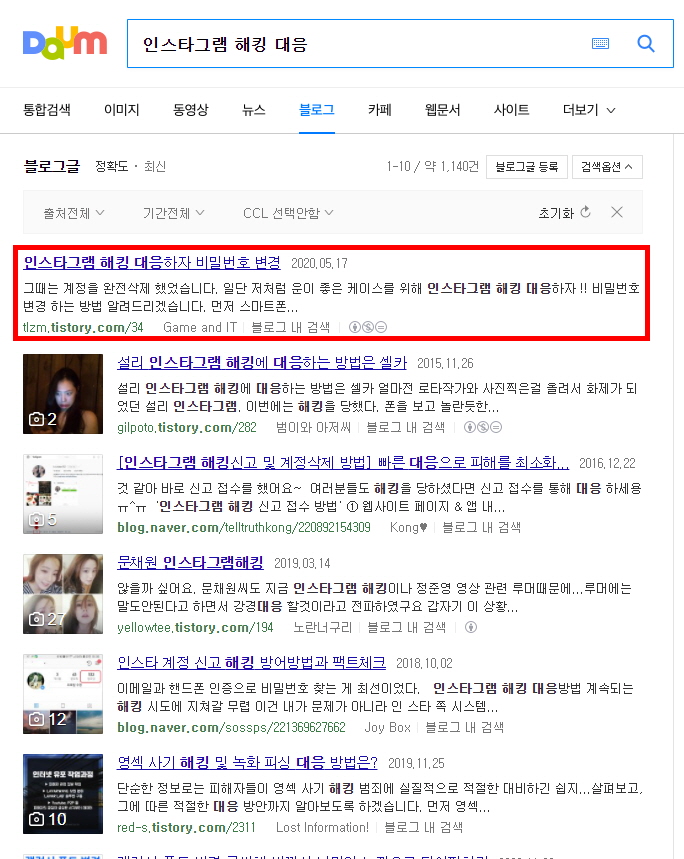Switch to 동영상 tab
684x859 pixels.
pos(191,110)
